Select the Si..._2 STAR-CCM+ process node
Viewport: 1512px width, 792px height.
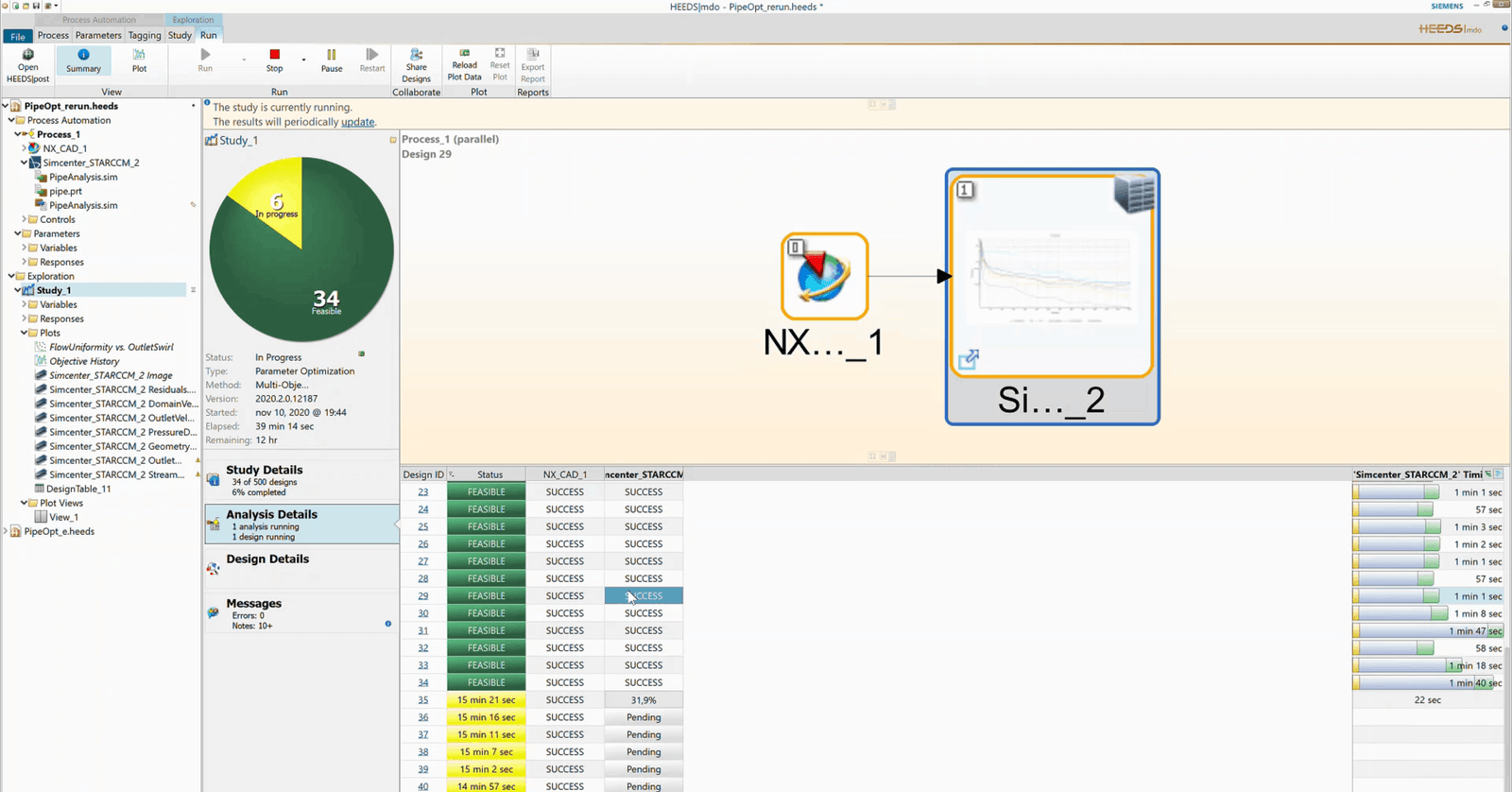[x=1052, y=296]
